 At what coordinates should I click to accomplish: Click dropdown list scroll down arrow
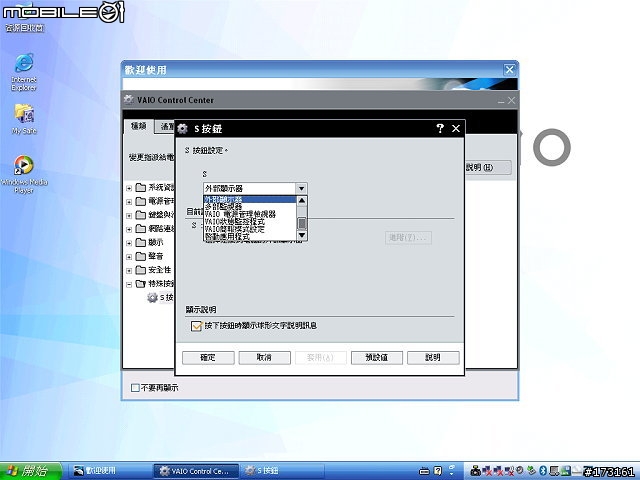[302, 236]
